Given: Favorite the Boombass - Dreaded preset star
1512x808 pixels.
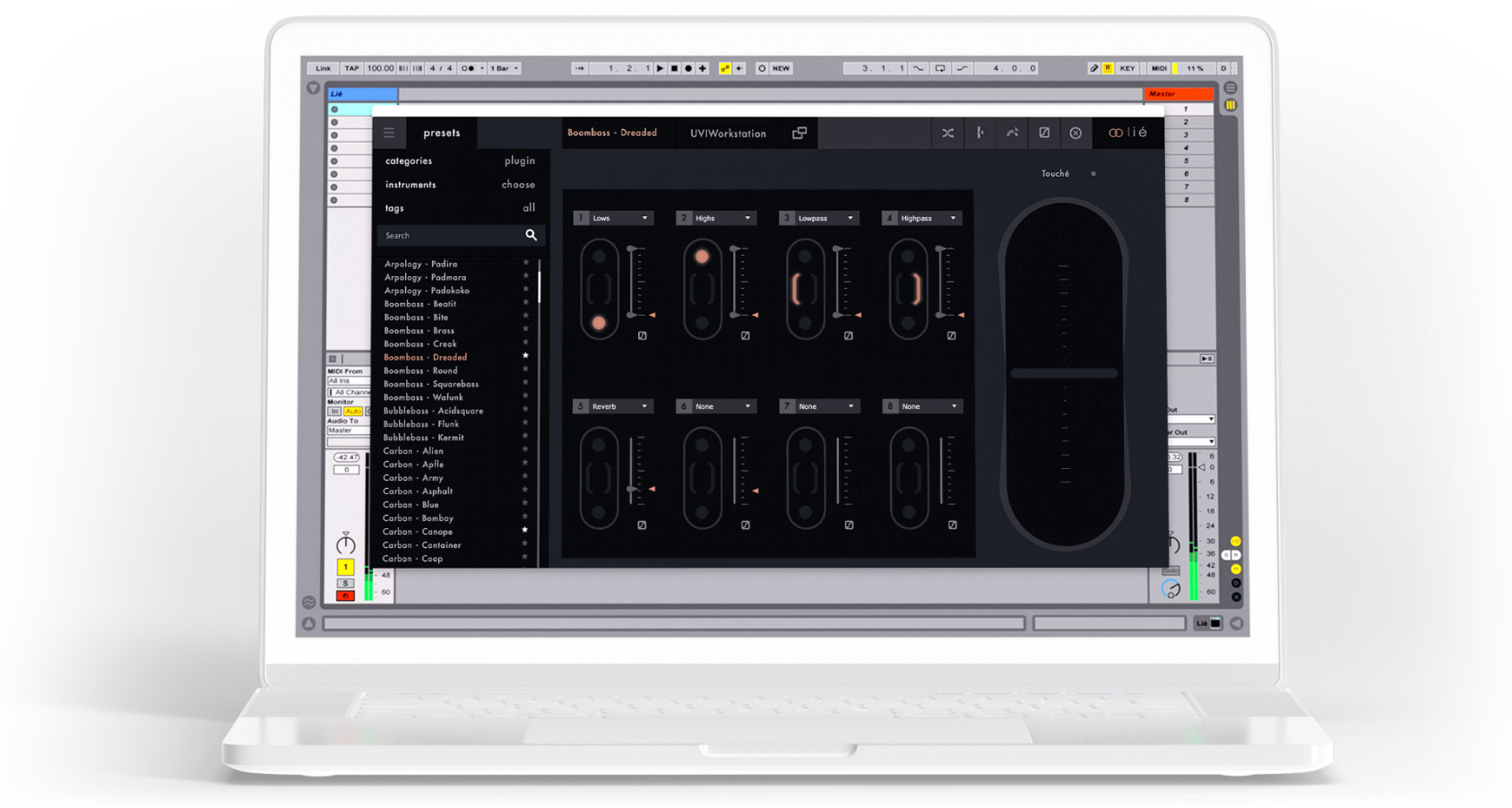Looking at the screenshot, I should [x=525, y=356].
